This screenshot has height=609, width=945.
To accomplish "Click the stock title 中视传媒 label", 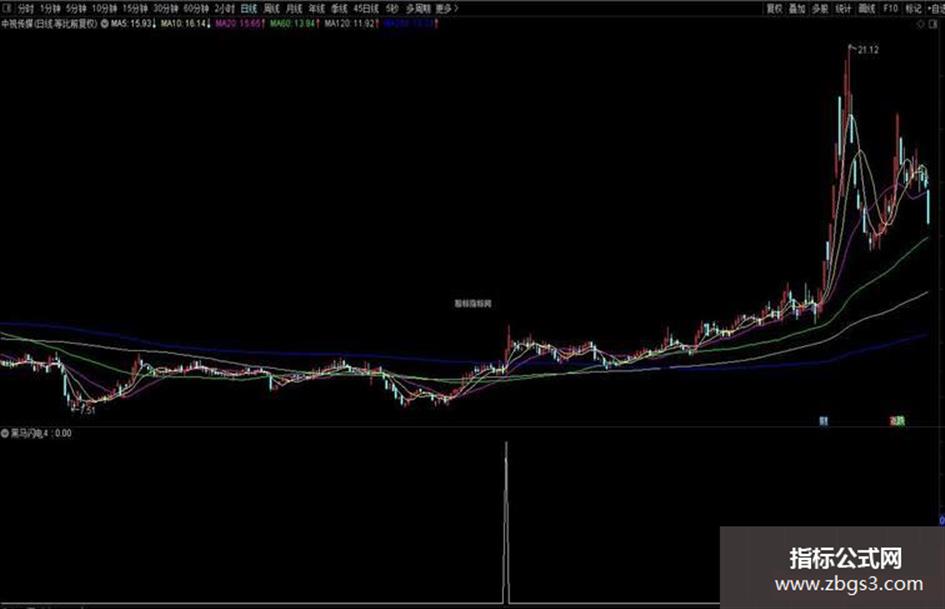I will 49,24.
